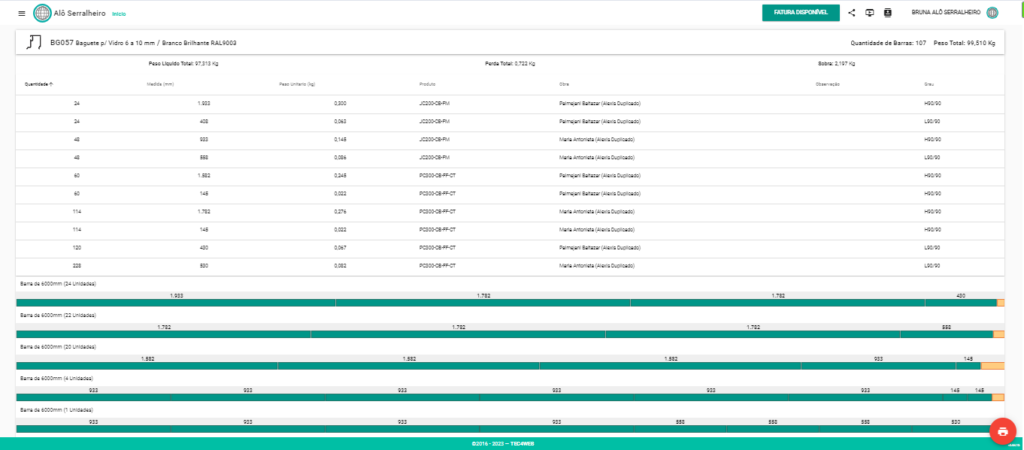Open the screen presentation icon
1024x450 pixels.
[870, 13]
